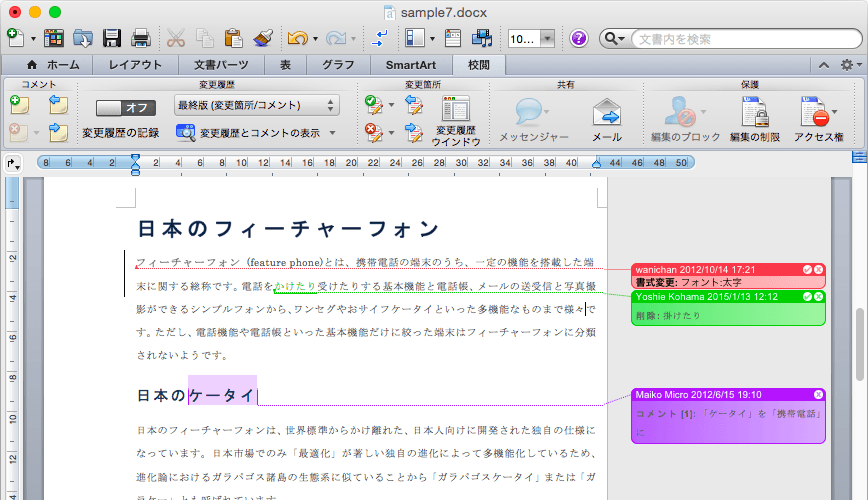Open the zoom percentage dropdown

[548, 38]
